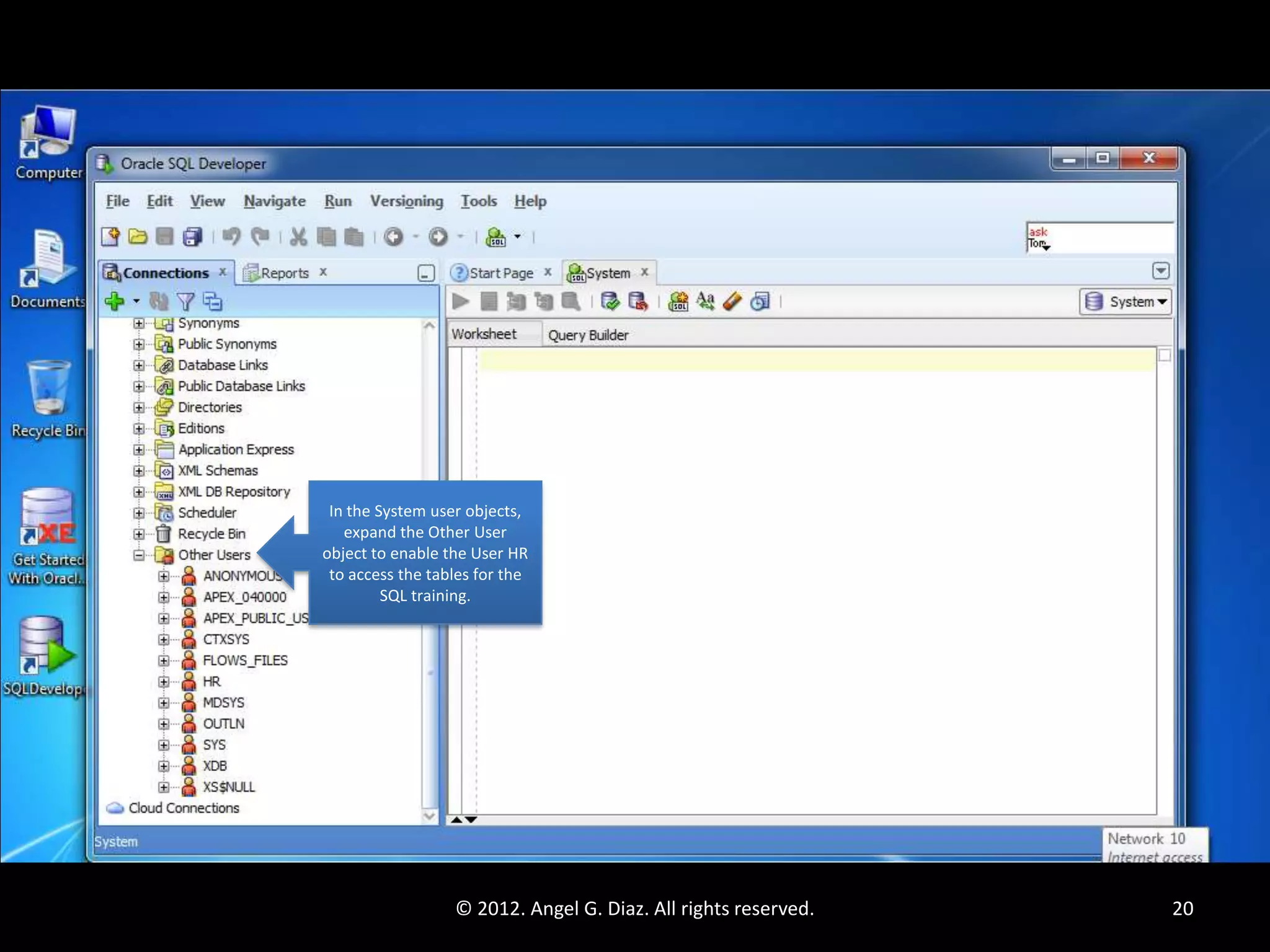Click the Redo toolbar icon
The image size is (1270, 952).
260,236
